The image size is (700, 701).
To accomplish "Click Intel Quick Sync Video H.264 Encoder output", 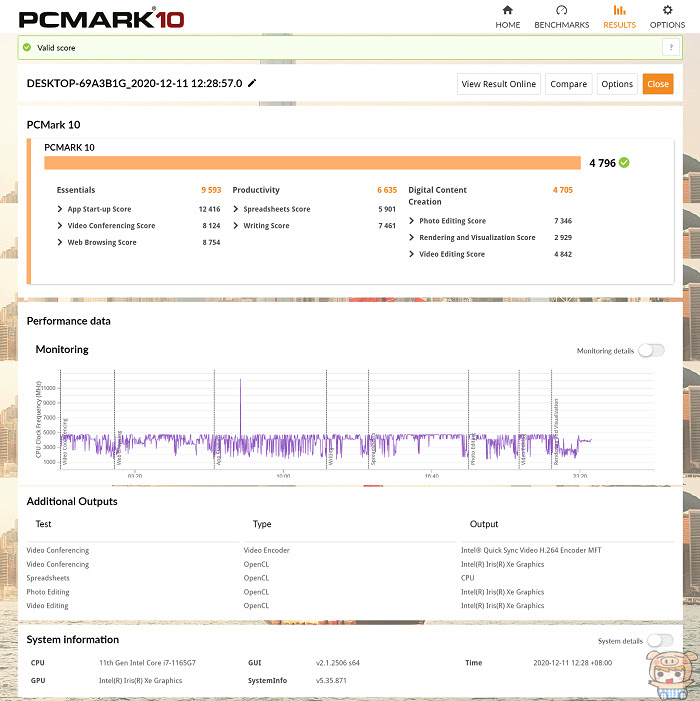I will click(x=531, y=550).
